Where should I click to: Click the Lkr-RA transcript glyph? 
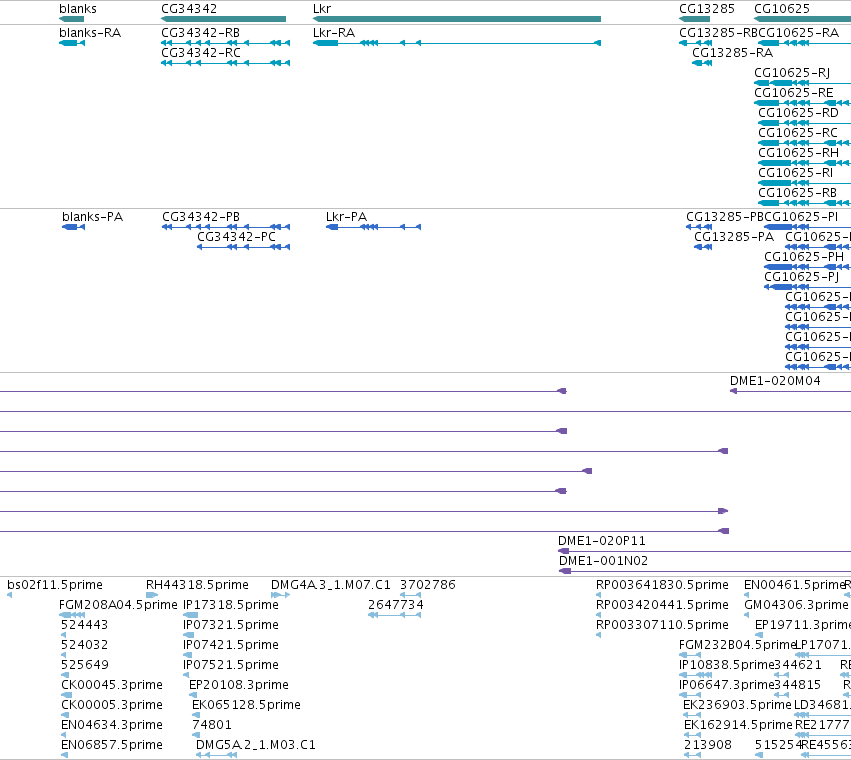(x=457, y=43)
